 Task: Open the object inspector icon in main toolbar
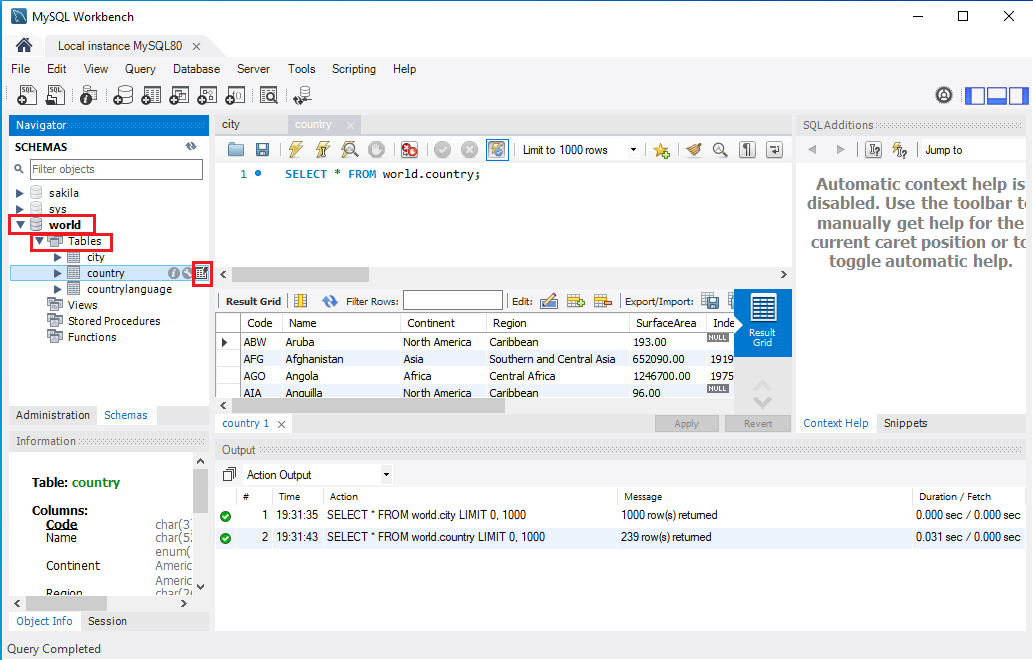pyautogui.click(x=88, y=96)
